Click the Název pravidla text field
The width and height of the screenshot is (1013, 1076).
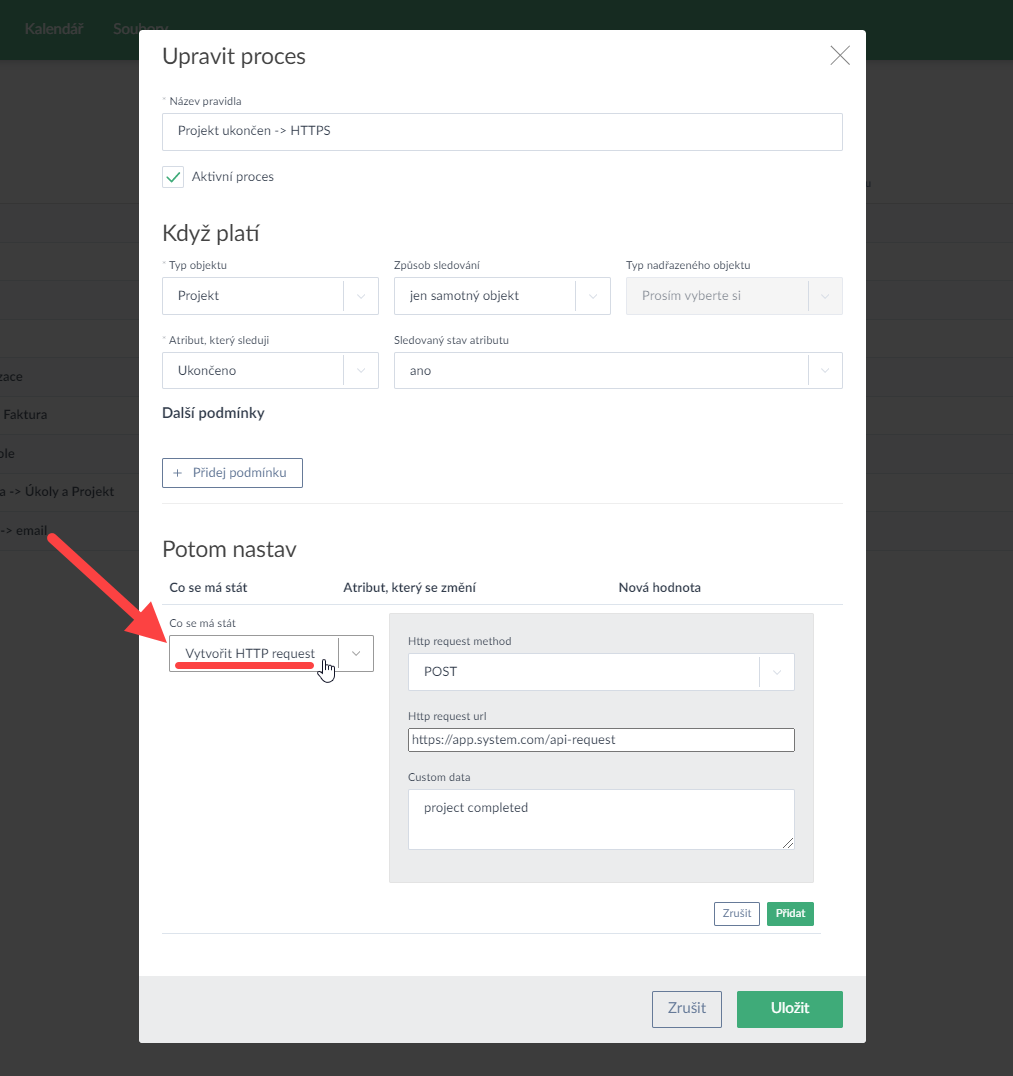click(502, 131)
